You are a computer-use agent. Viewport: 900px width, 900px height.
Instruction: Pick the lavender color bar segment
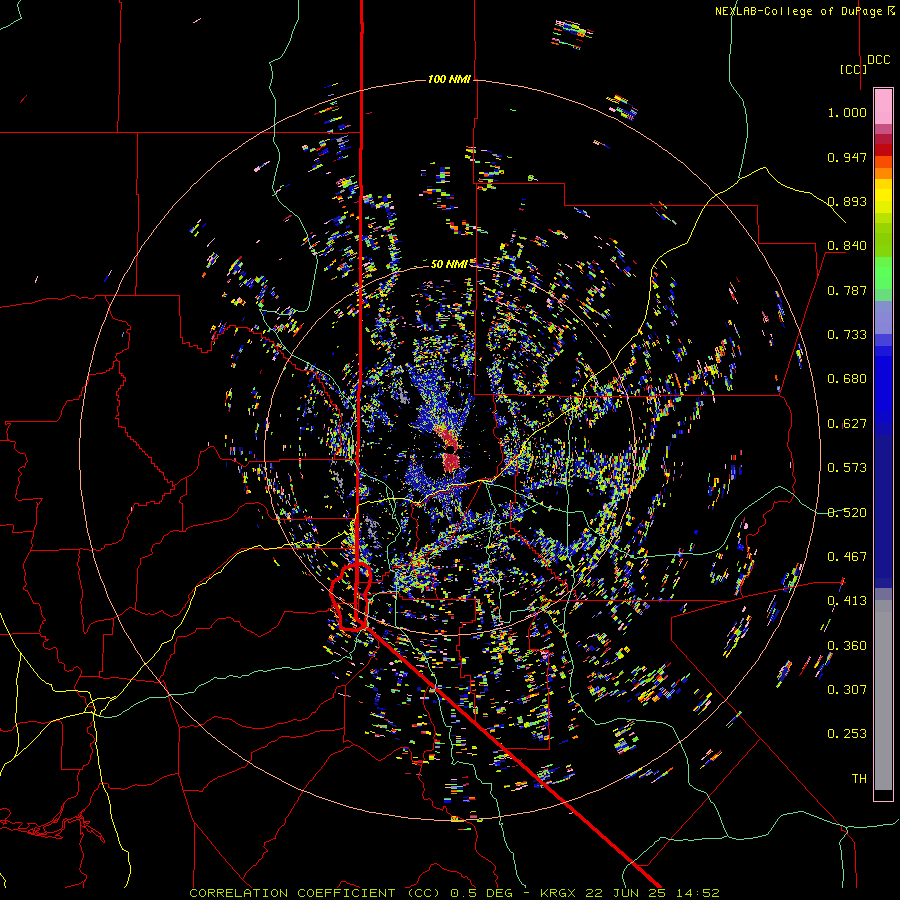point(883,317)
